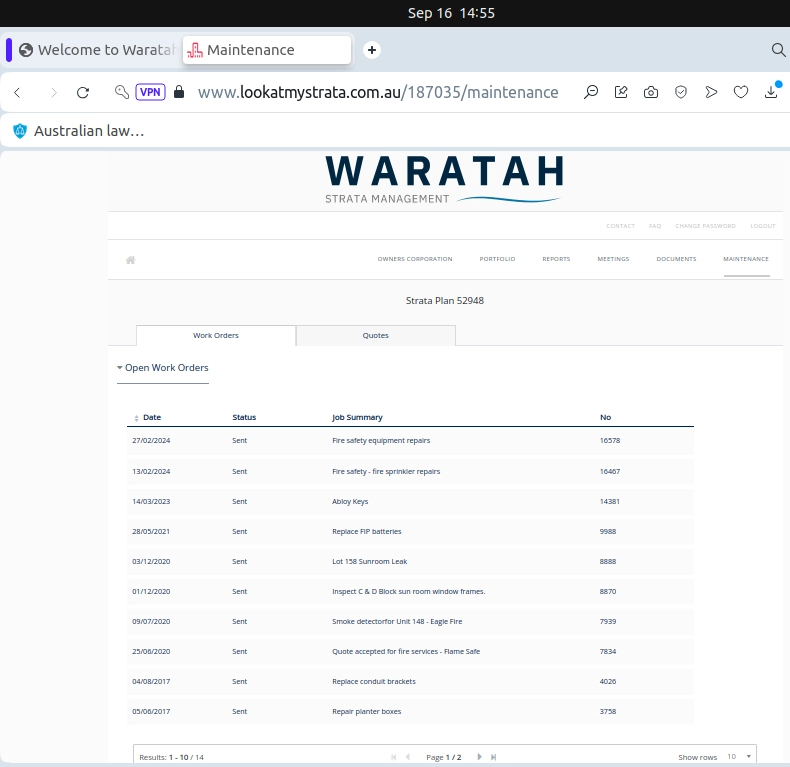Go back with the browser back arrow

(18, 92)
